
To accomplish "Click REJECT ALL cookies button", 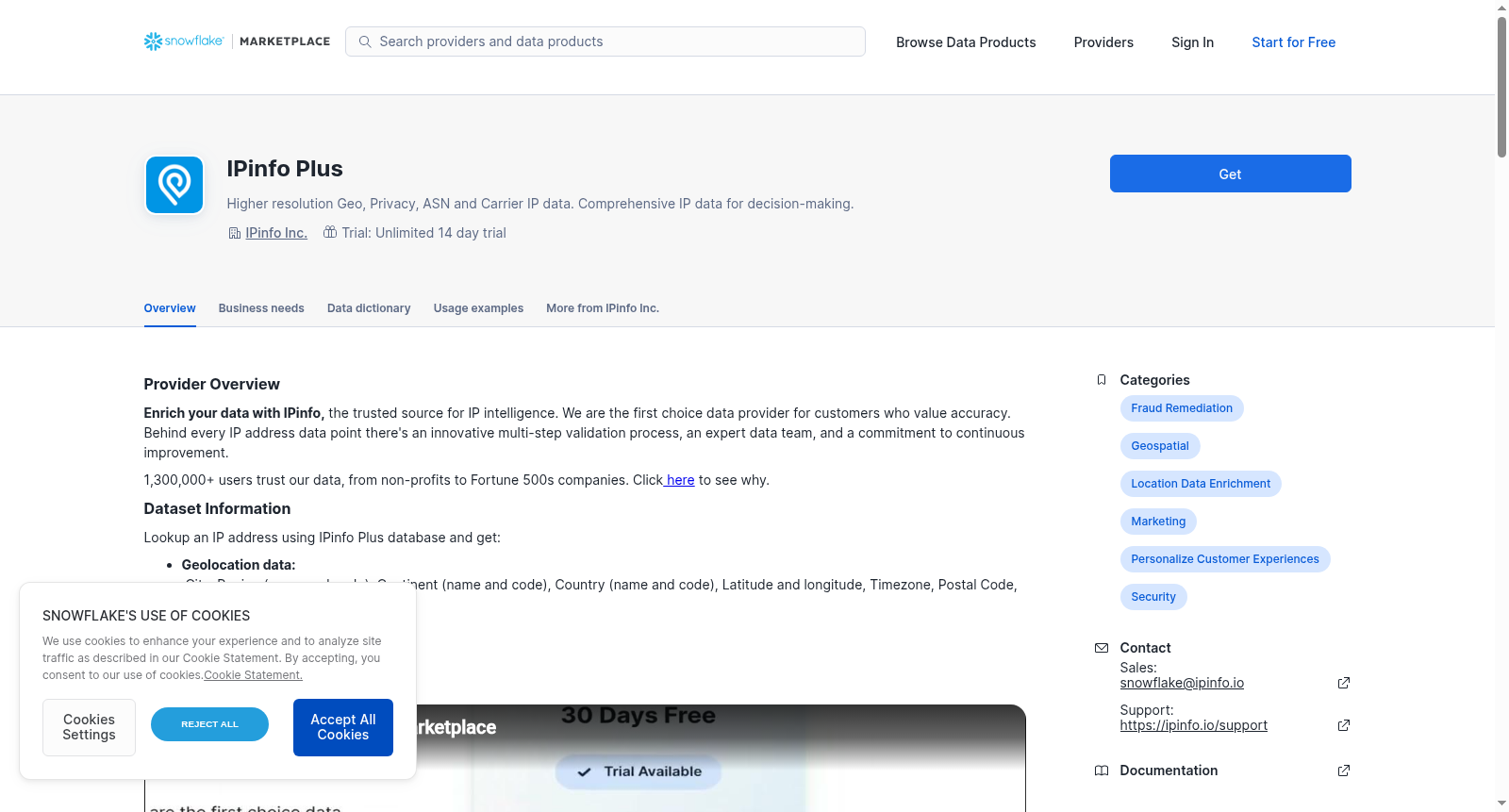I will click(x=209, y=724).
